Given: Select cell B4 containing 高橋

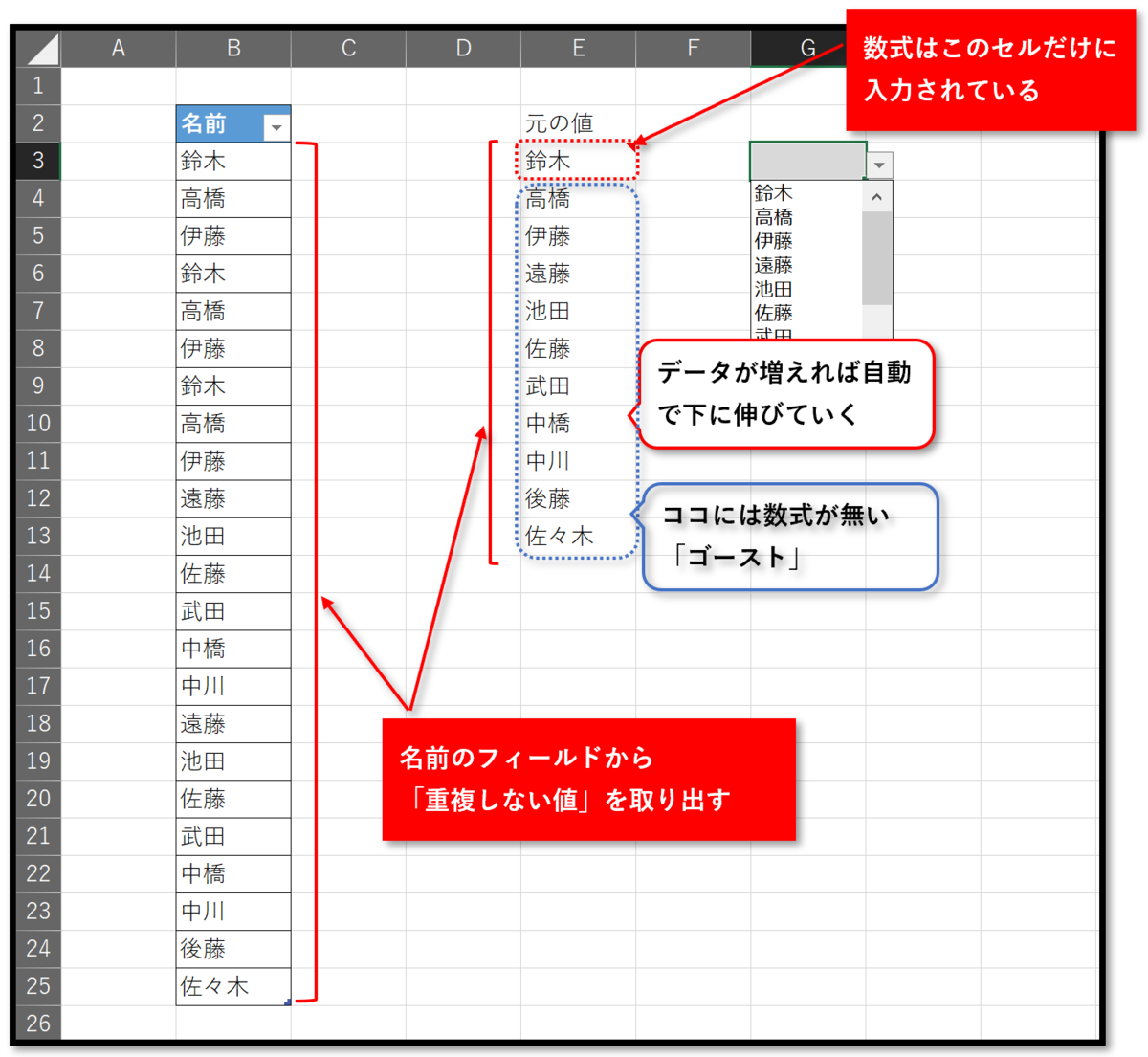Looking at the screenshot, I should (x=233, y=198).
